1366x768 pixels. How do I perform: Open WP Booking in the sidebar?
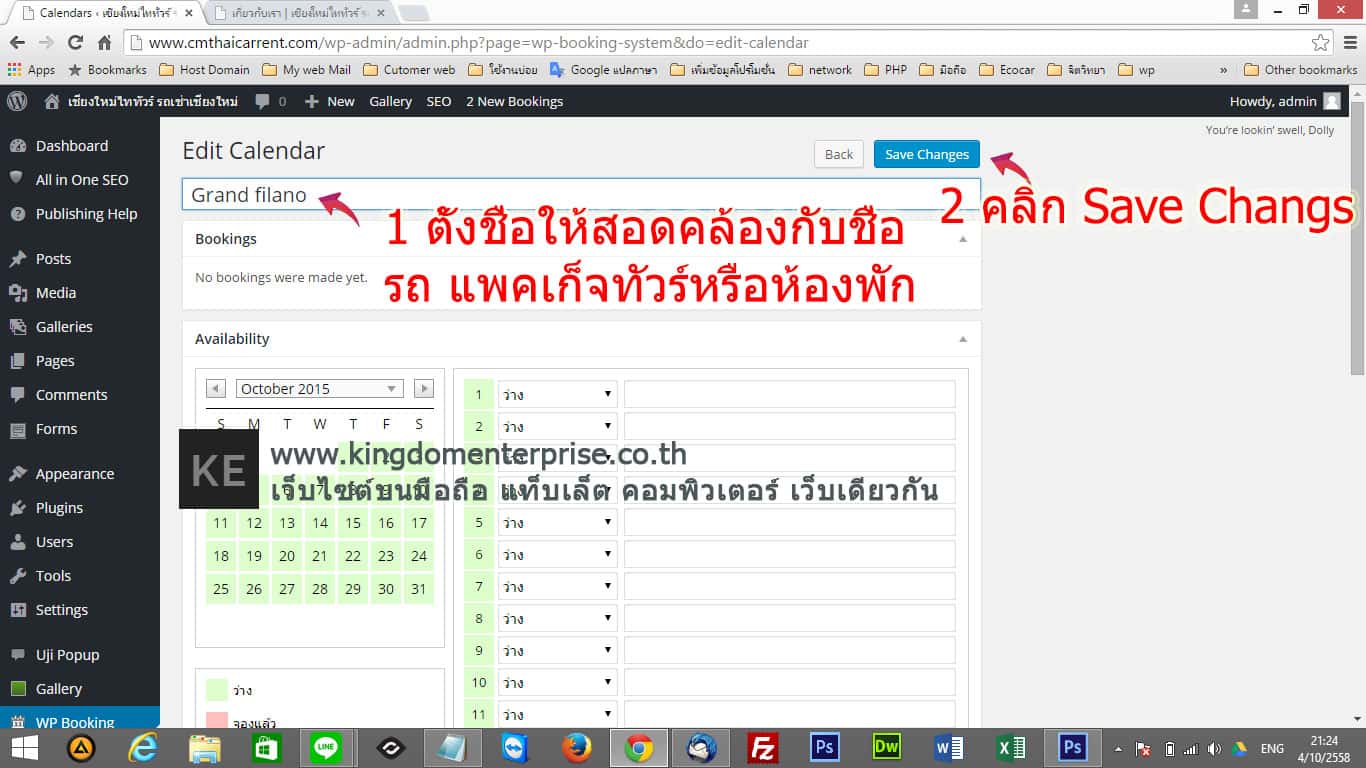(80, 720)
